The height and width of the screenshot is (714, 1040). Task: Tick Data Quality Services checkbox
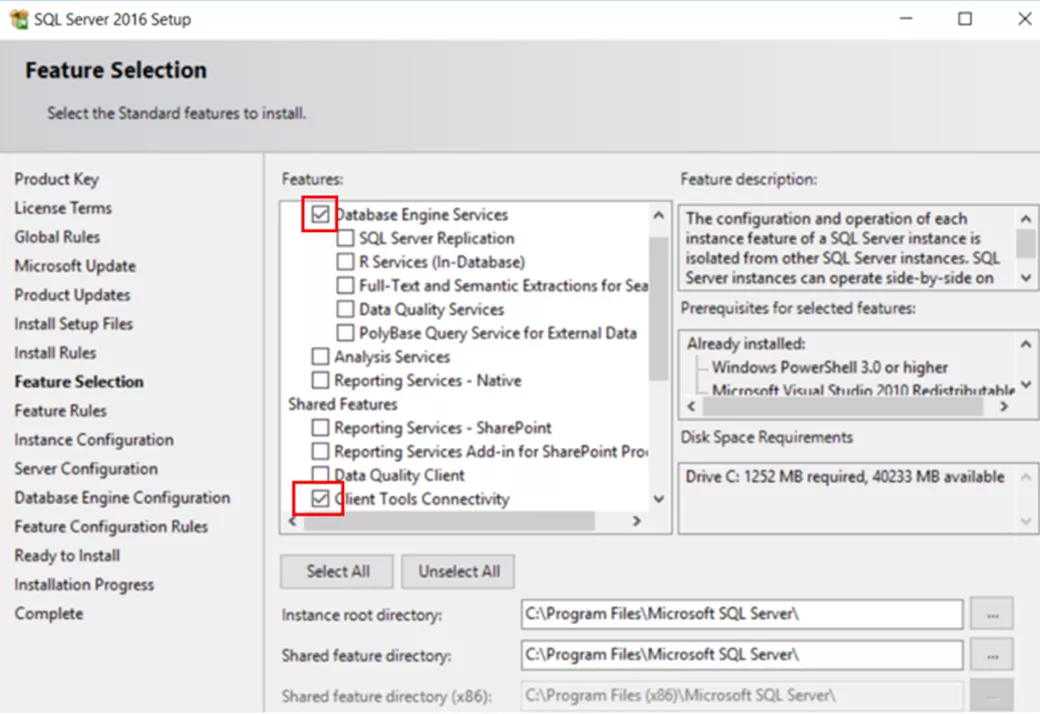point(345,309)
